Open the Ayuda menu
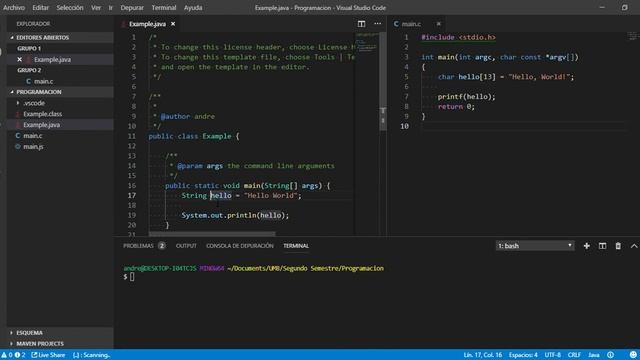The image size is (640, 360). 193,7
